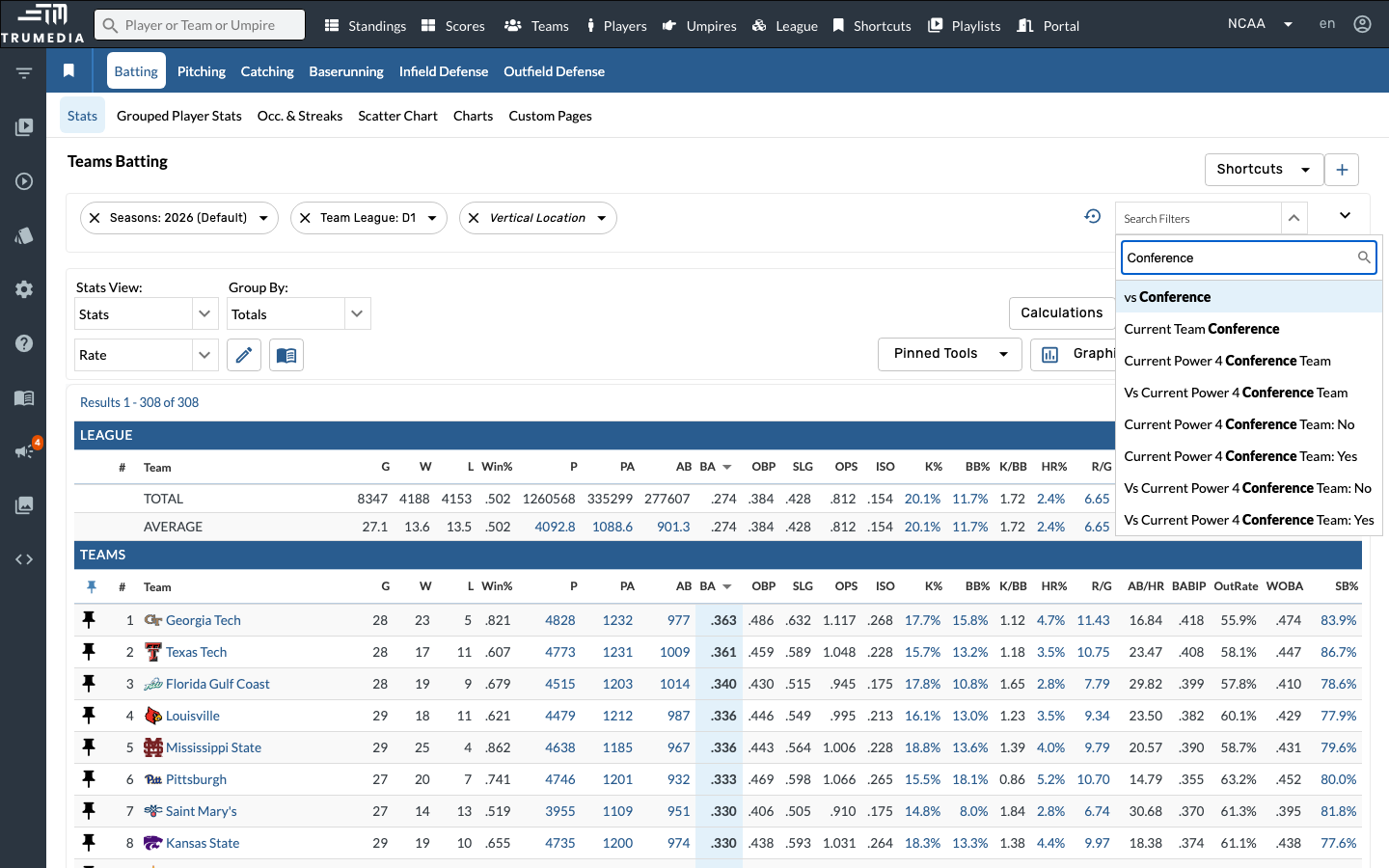Select the vs Conference filter option
This screenshot has height=868, width=1389.
1249,297
